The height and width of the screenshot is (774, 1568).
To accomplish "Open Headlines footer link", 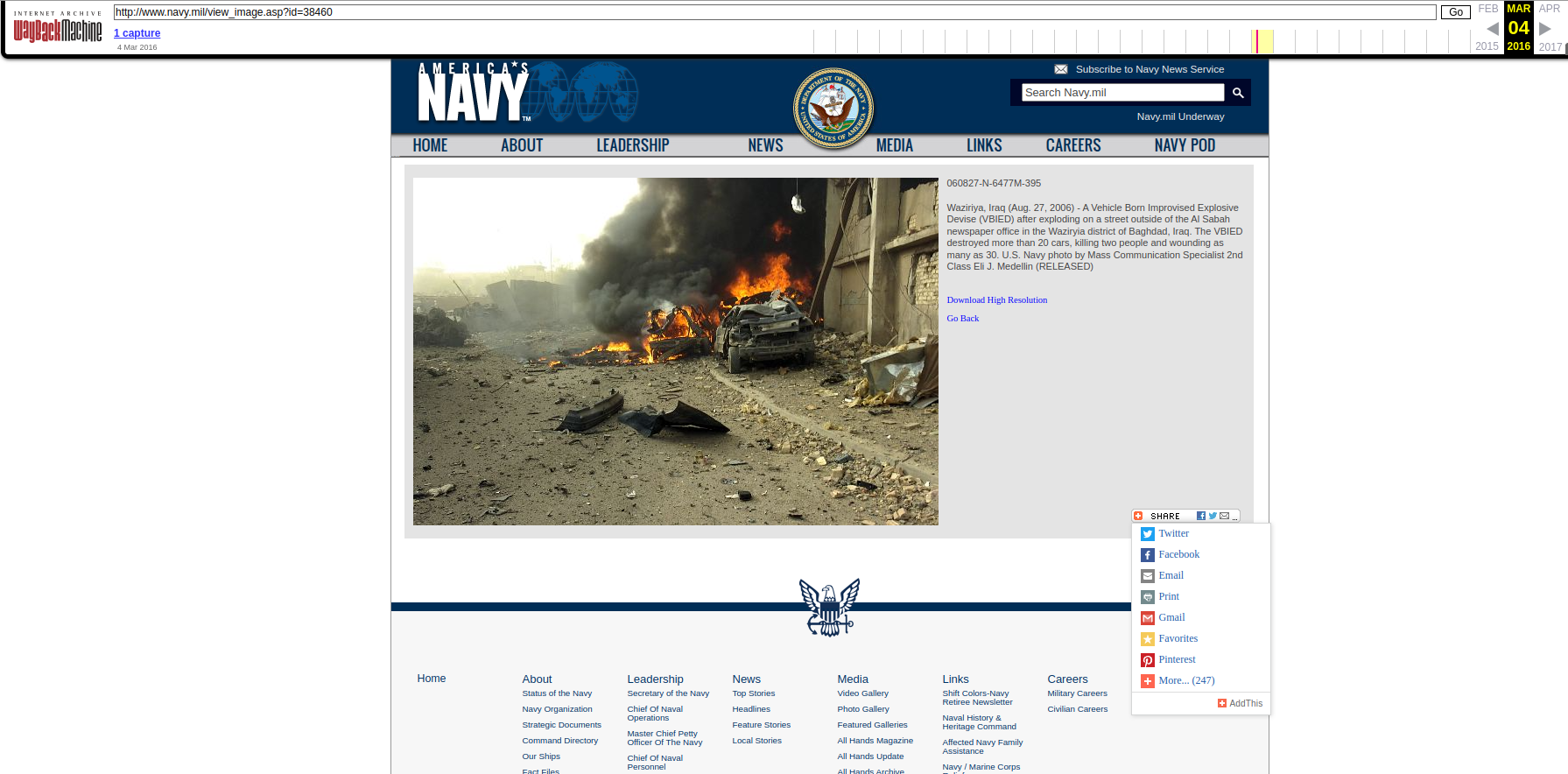I will click(x=751, y=709).
